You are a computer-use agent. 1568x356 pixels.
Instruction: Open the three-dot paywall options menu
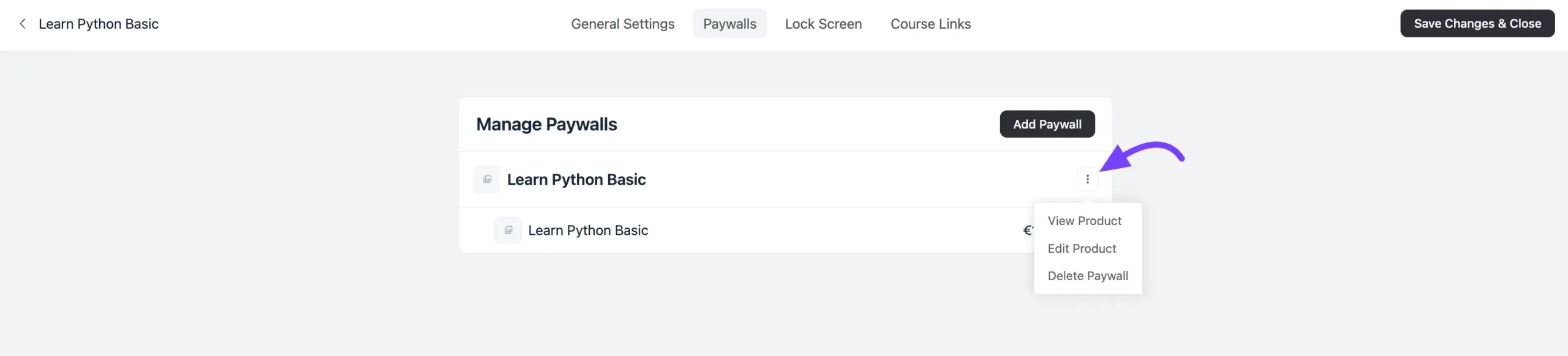click(1087, 179)
